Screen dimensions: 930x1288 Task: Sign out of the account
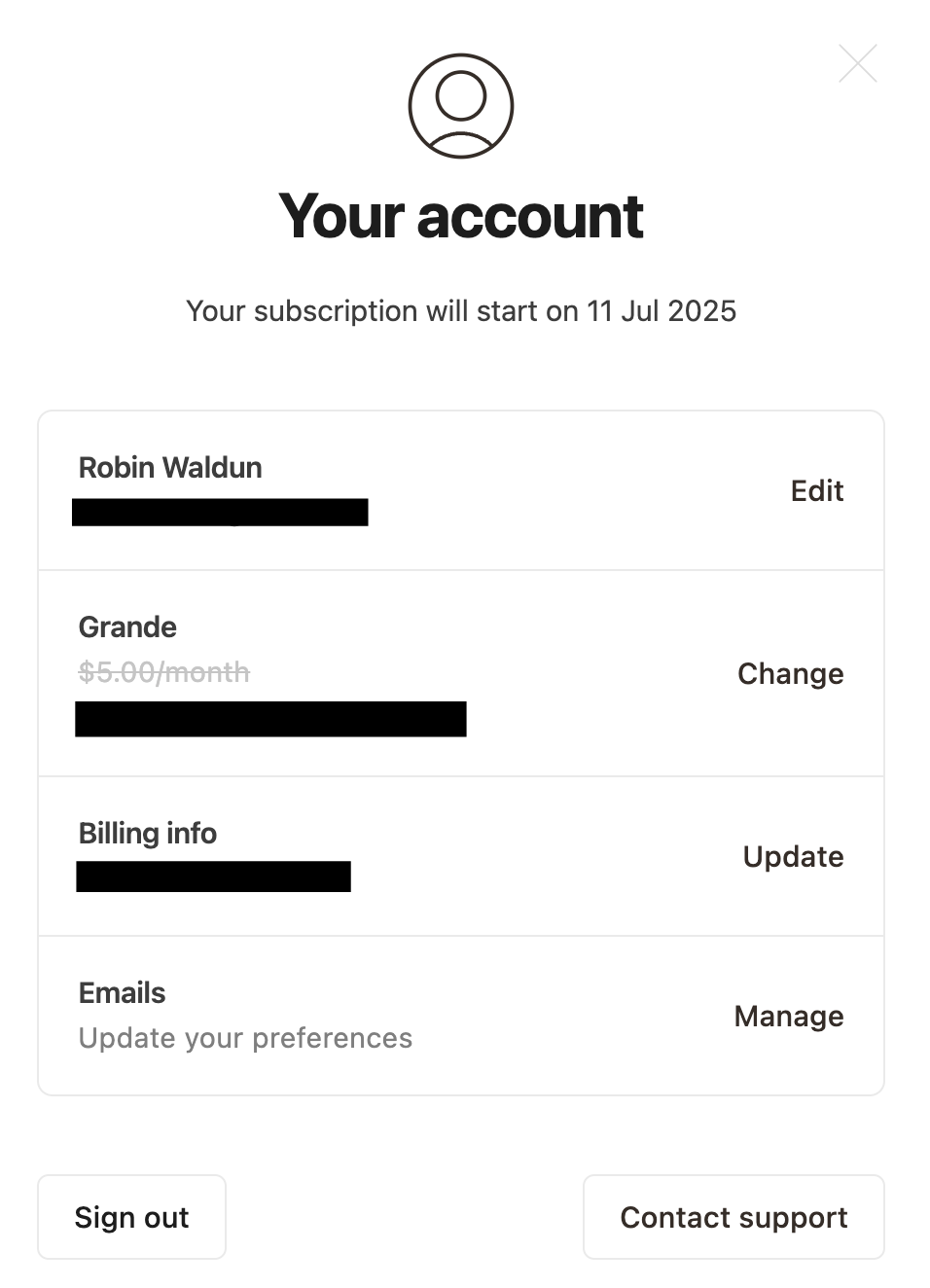pyautogui.click(x=132, y=1217)
